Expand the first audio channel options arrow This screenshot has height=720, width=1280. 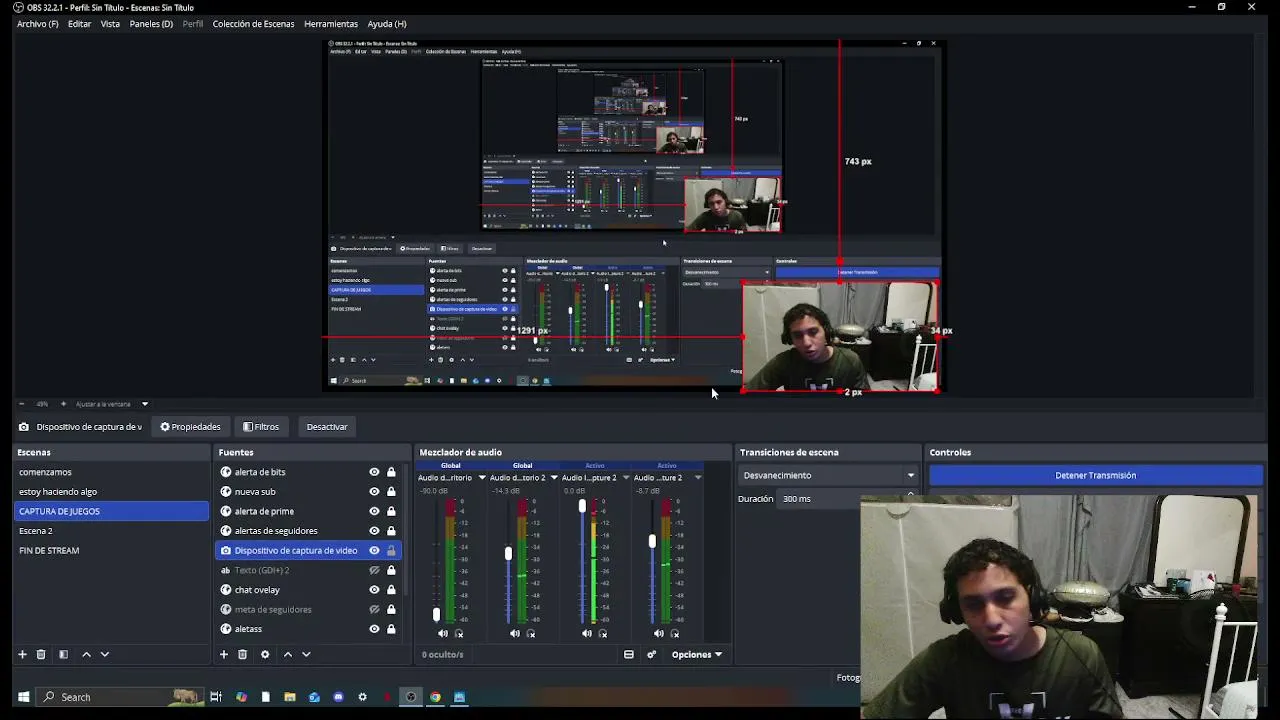point(482,478)
